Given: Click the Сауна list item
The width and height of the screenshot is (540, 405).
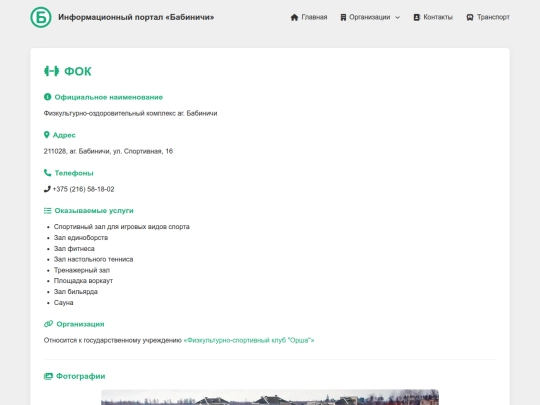Looking at the screenshot, I should (x=63, y=302).
